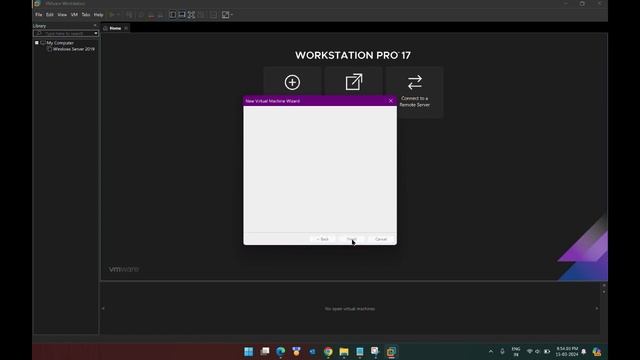640x360 pixels.
Task: Open File Explorer from the taskbar
Action: pos(344,351)
